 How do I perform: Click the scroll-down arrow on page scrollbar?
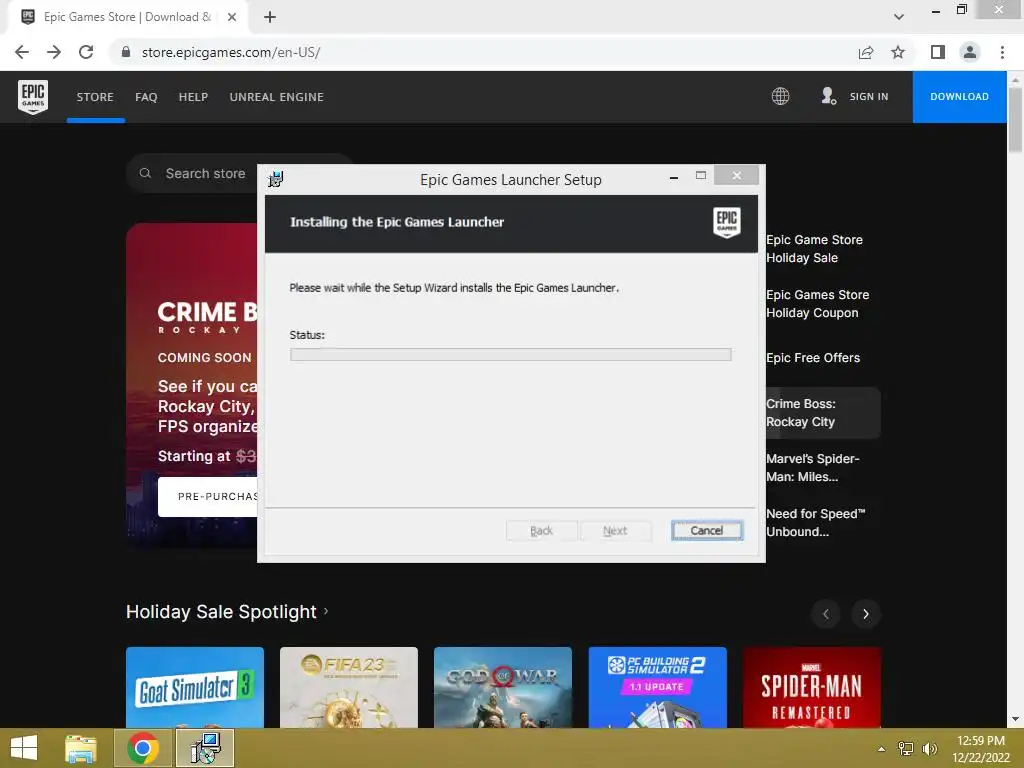point(1015,719)
